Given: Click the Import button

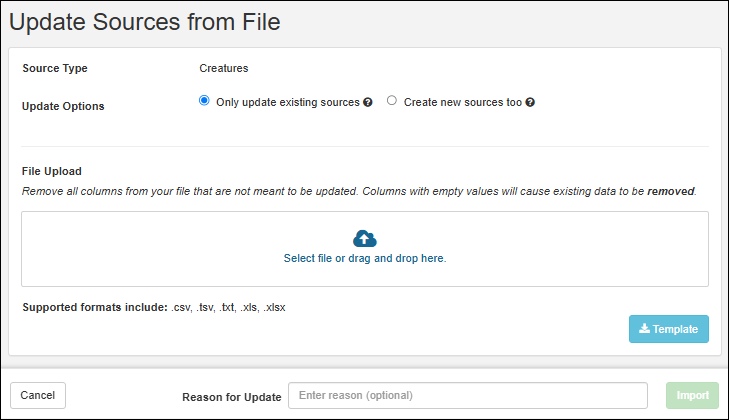Looking at the screenshot, I should coord(692,395).
